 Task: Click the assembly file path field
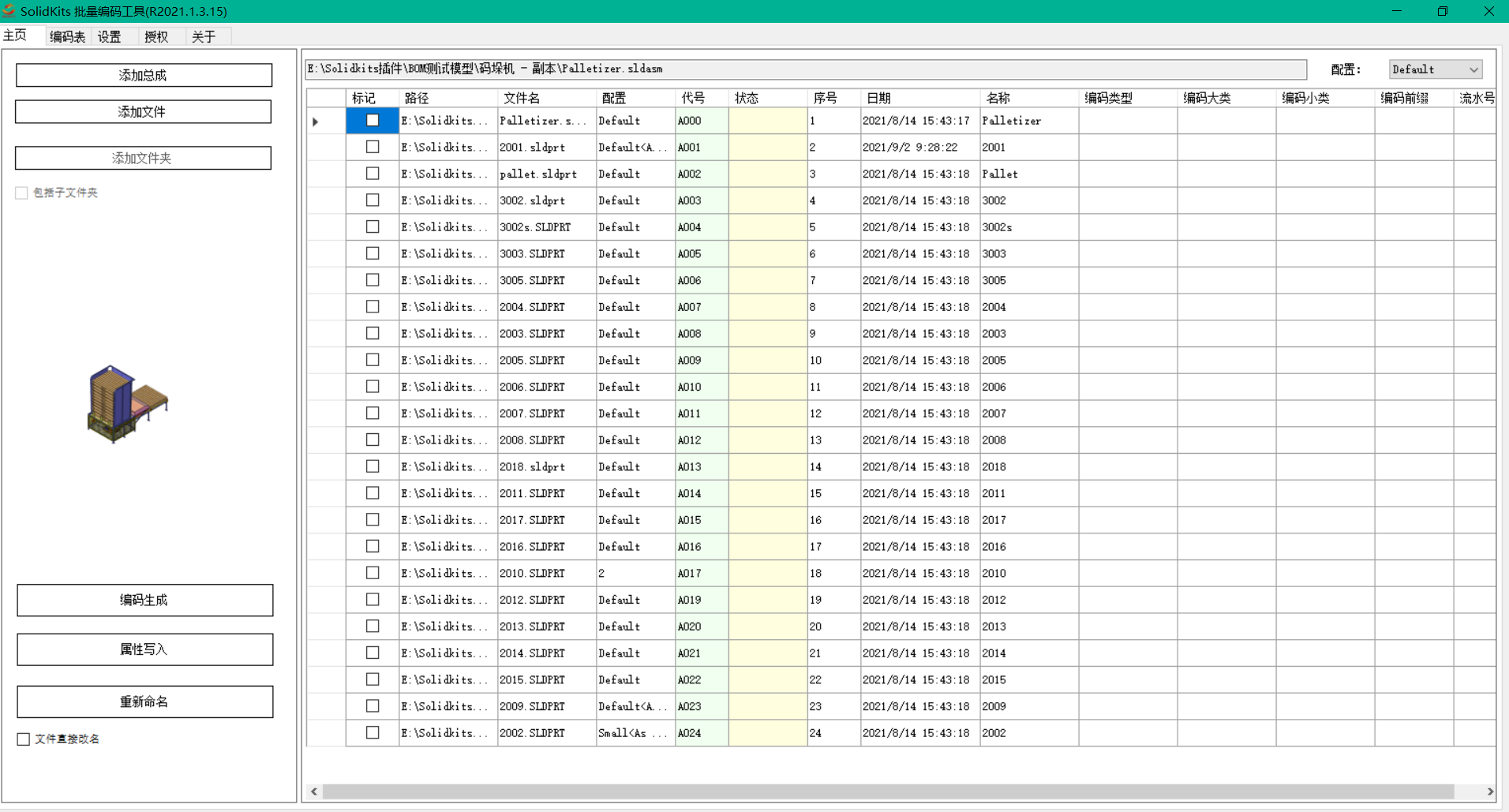point(805,69)
